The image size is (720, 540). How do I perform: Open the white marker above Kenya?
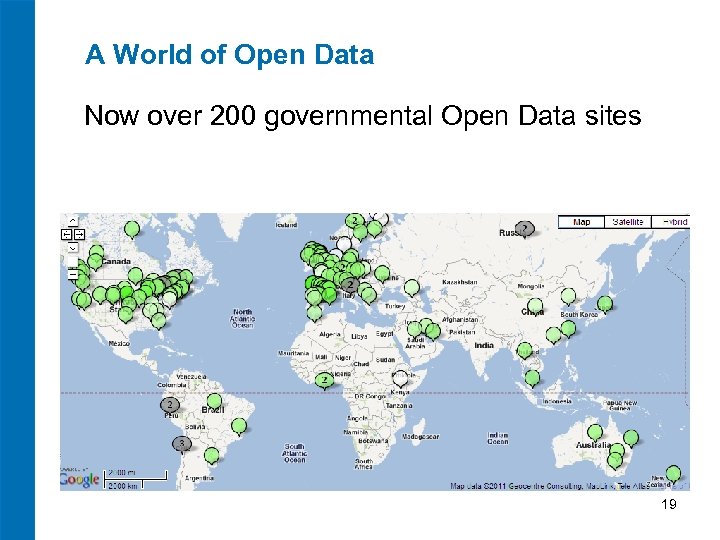pyautogui.click(x=400, y=377)
